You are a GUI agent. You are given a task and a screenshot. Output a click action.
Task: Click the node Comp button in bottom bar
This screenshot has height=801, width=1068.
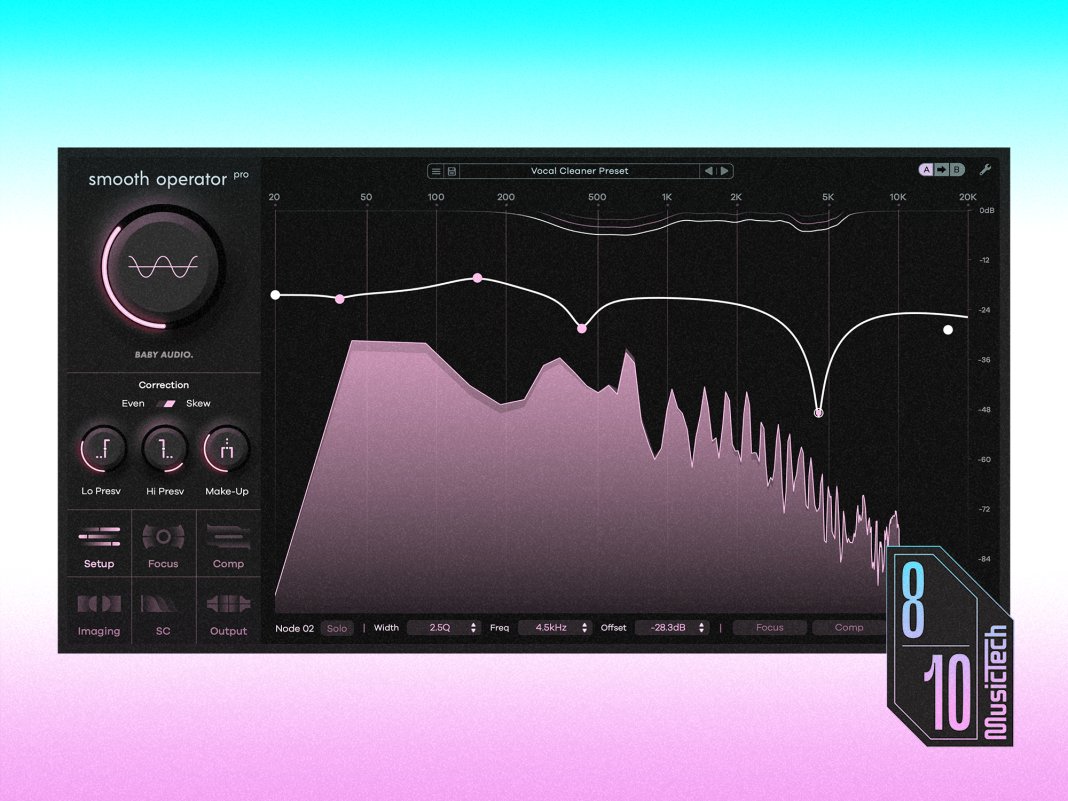point(849,627)
